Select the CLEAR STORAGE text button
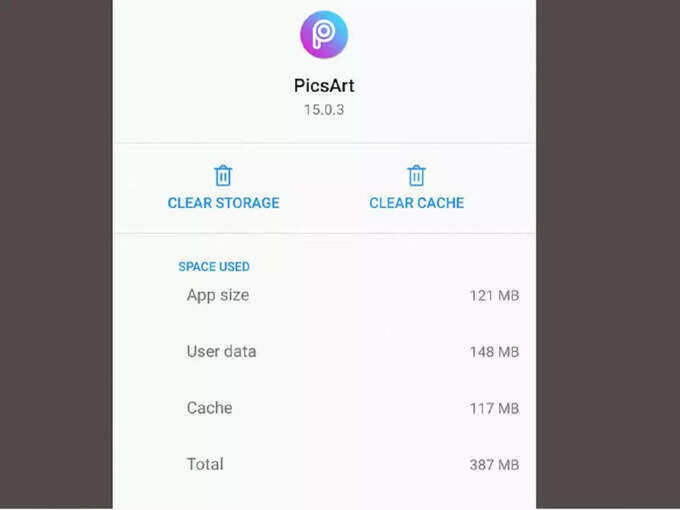 point(223,203)
